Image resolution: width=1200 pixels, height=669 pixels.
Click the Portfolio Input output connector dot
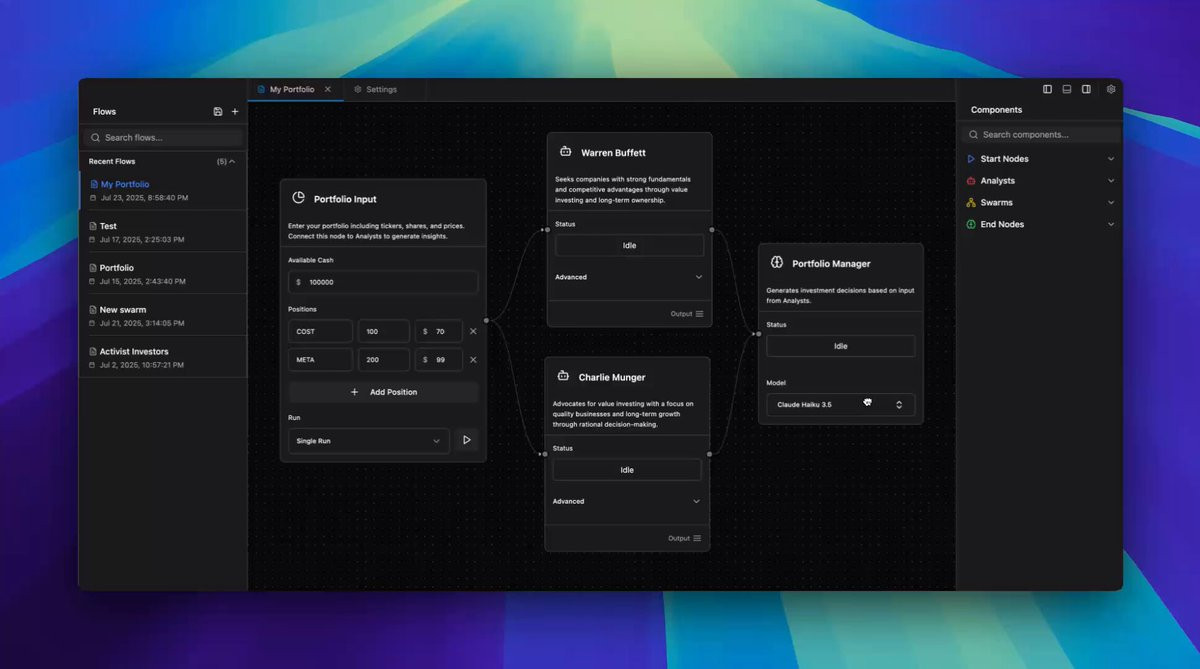[x=486, y=321]
